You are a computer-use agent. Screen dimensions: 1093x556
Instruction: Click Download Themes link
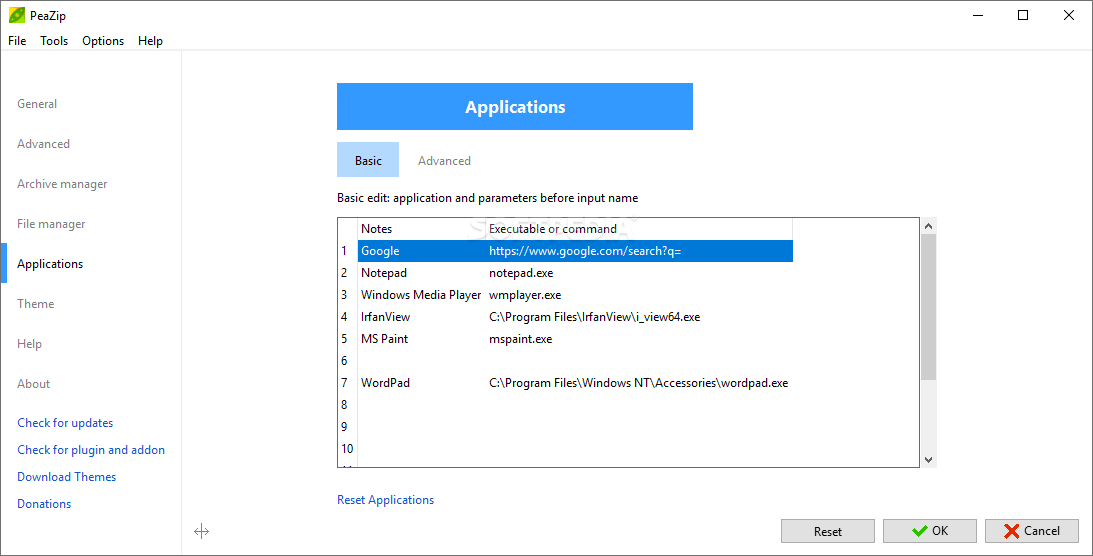tap(66, 477)
